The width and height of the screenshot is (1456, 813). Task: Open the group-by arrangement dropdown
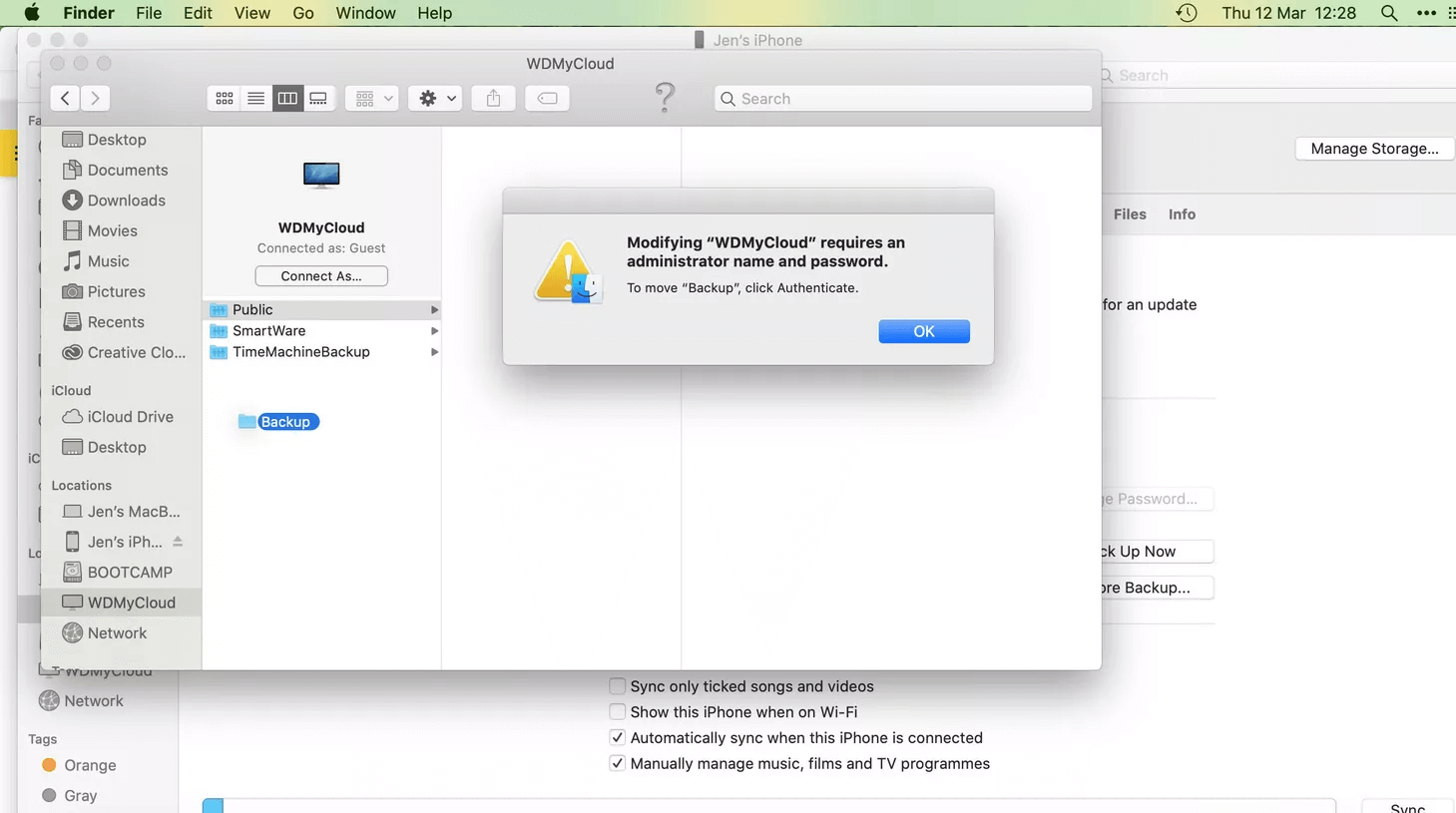(x=372, y=98)
